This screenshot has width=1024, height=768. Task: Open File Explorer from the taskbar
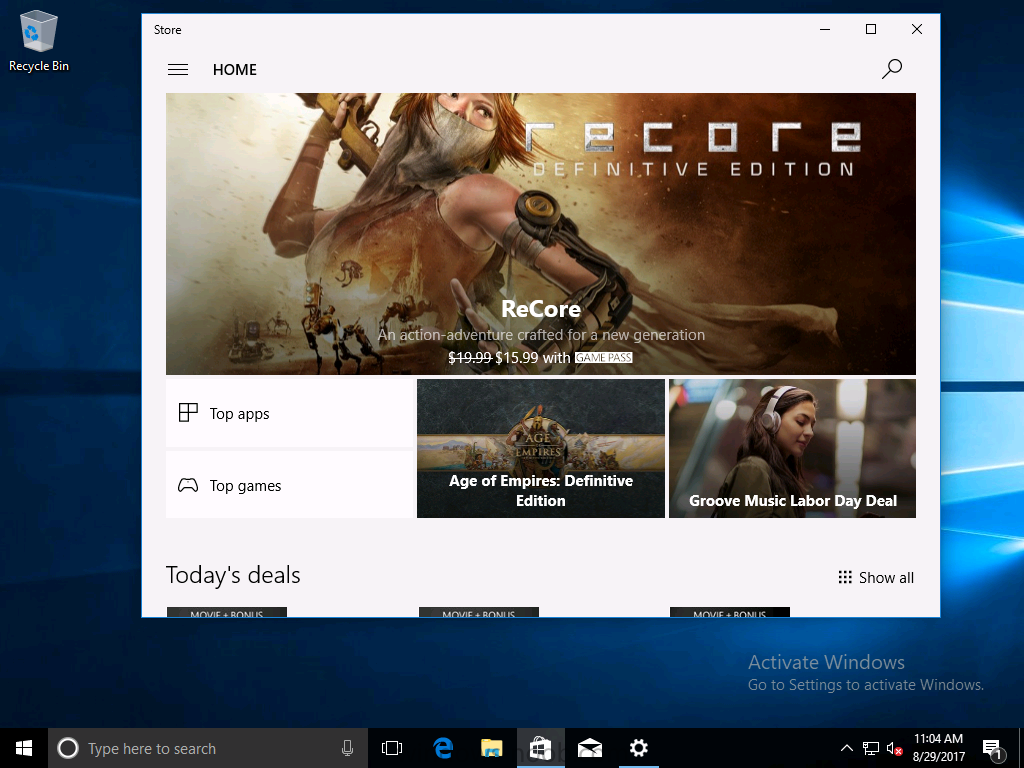pyautogui.click(x=492, y=748)
